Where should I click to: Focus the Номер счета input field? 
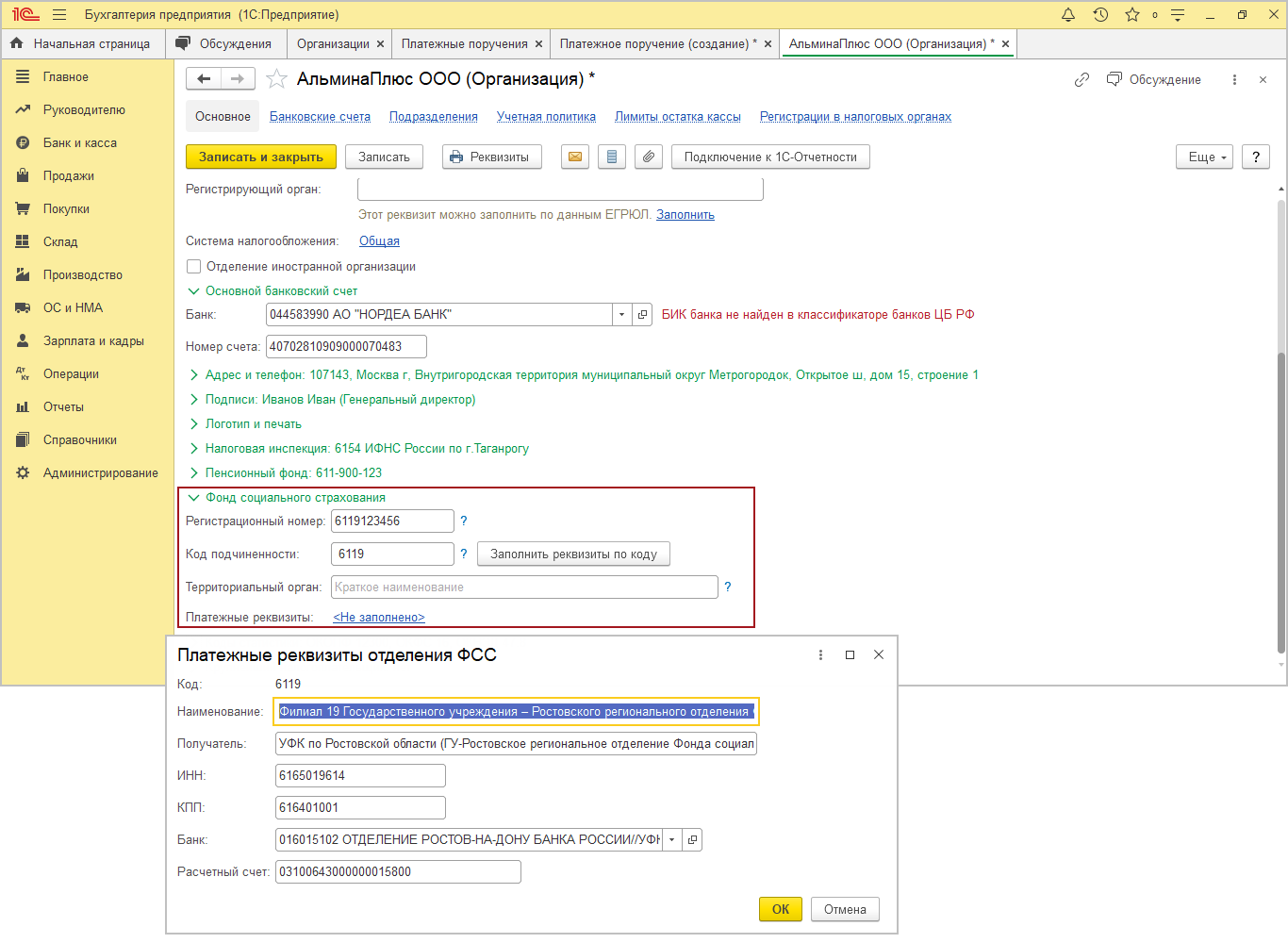coord(346,347)
